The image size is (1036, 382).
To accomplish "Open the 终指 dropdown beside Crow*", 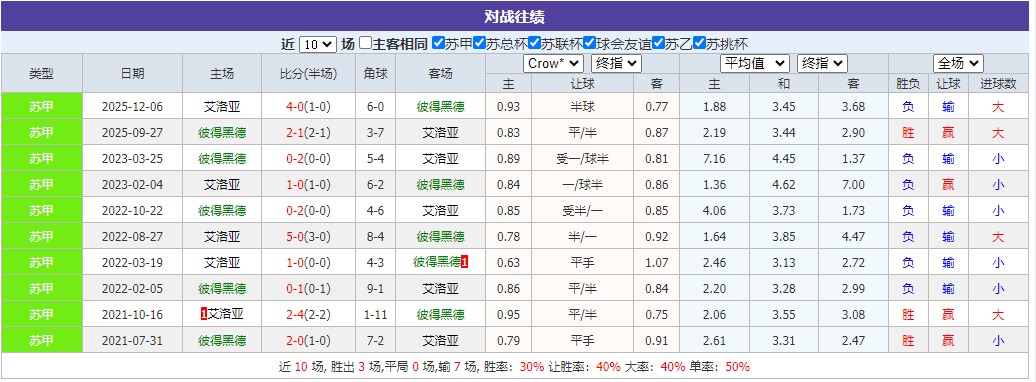I will [616, 63].
